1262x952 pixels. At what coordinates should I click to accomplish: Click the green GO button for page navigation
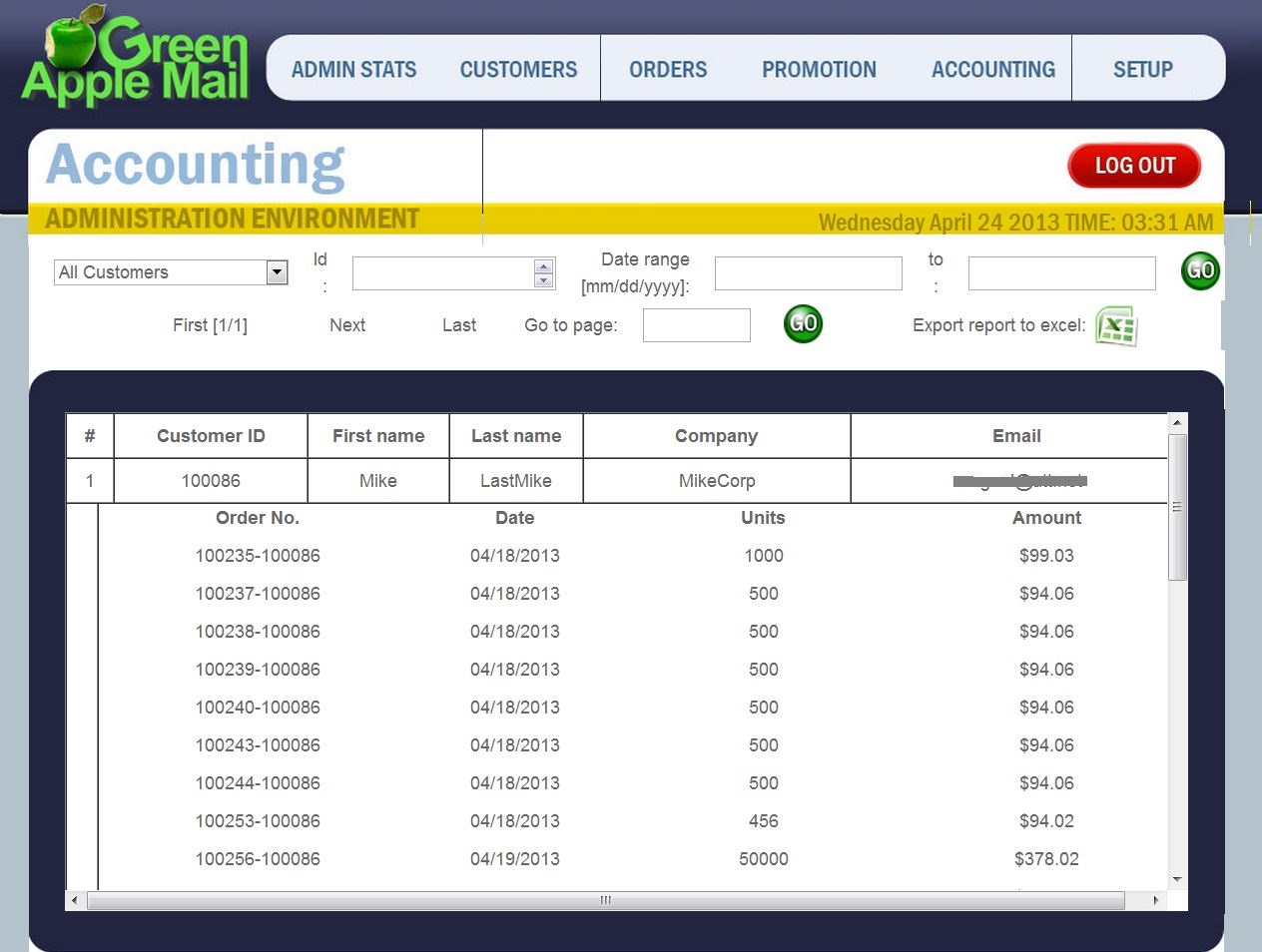click(803, 323)
